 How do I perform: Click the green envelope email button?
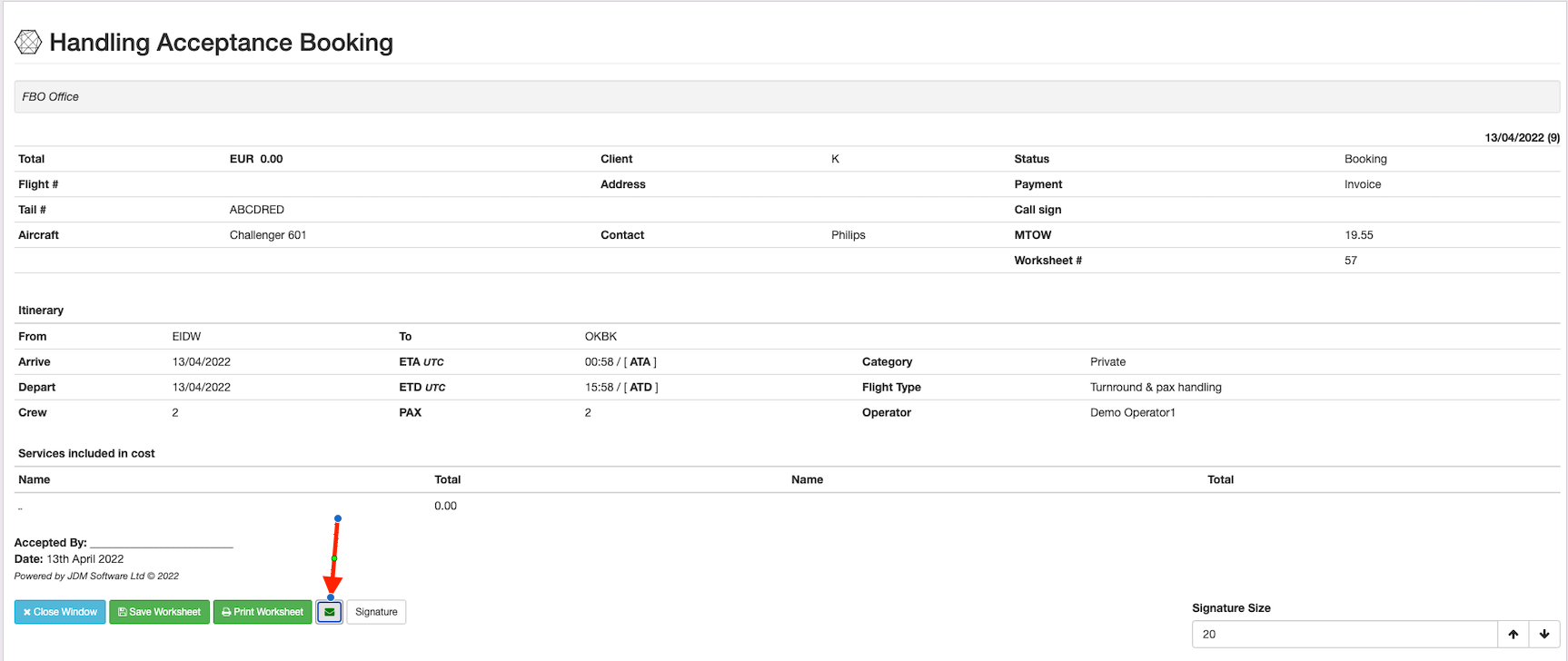[x=330, y=612]
